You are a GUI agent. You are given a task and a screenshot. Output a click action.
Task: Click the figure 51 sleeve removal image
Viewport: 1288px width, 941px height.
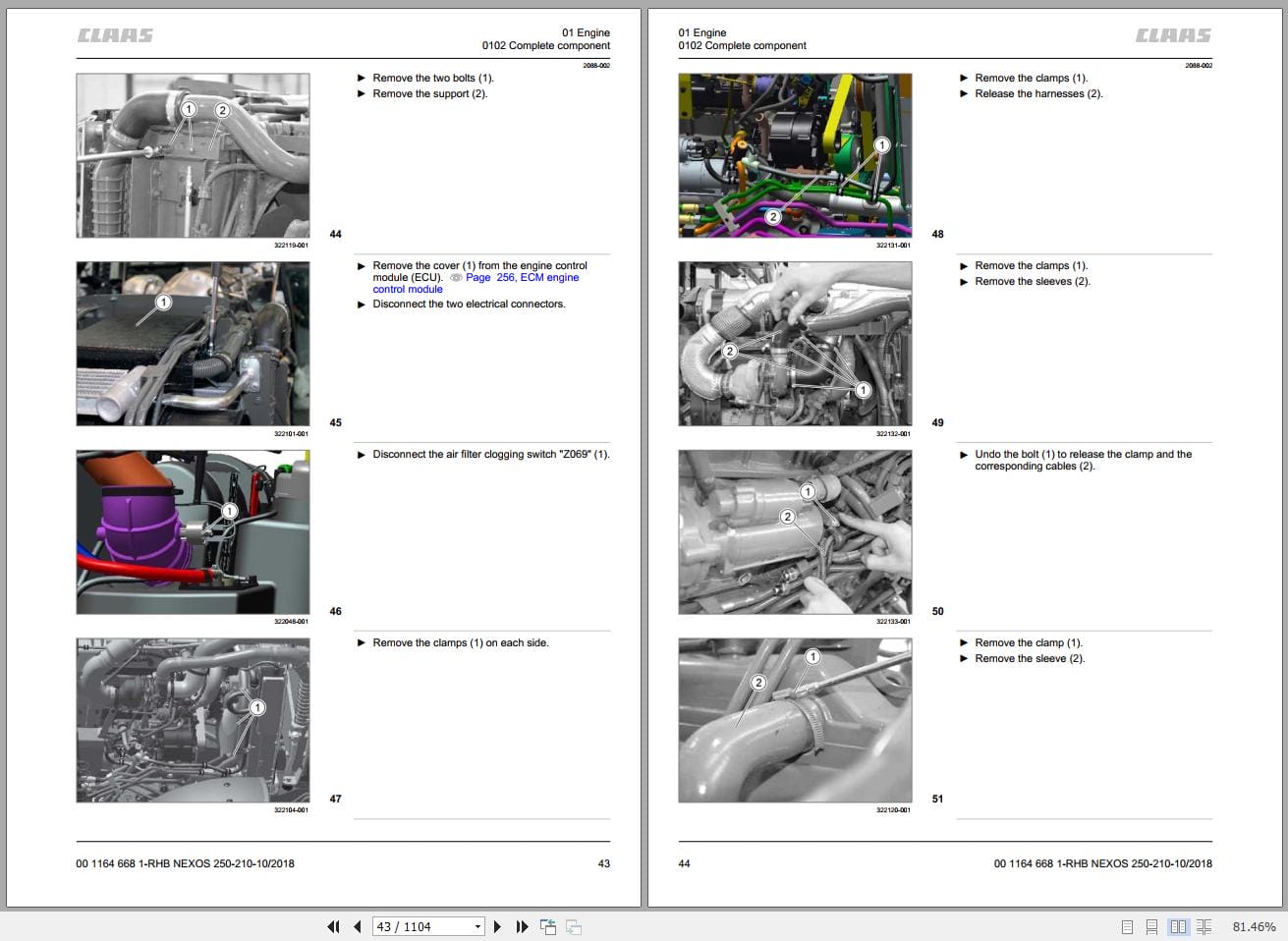click(x=795, y=720)
